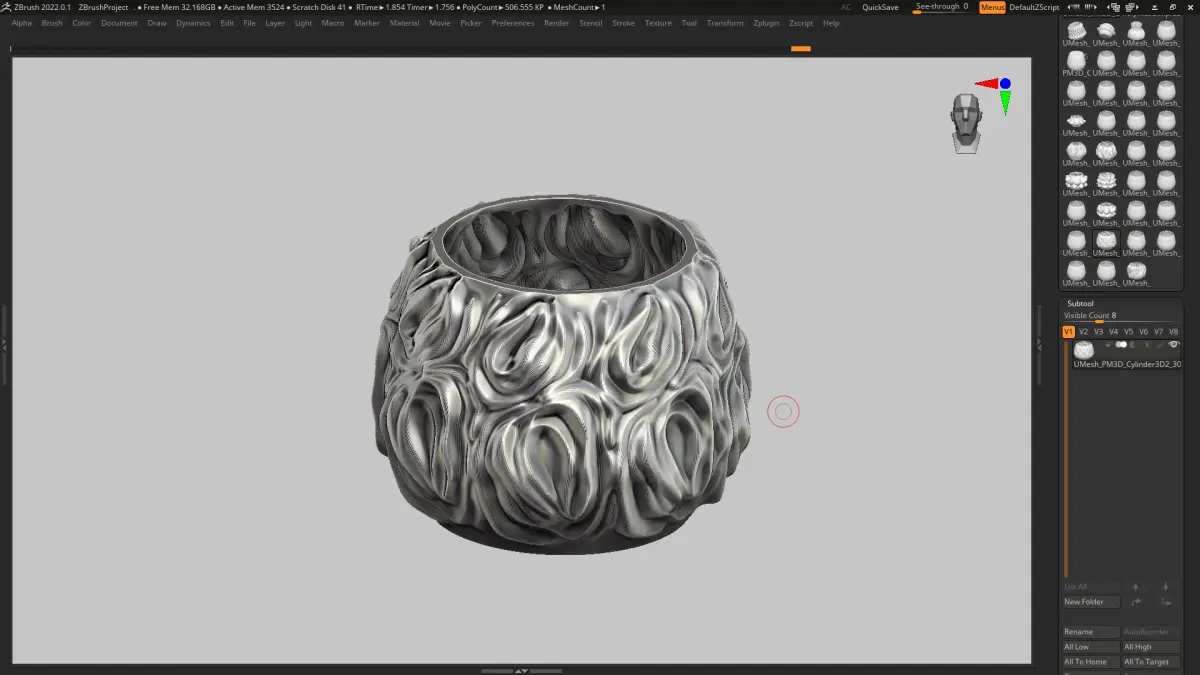This screenshot has width=1200, height=675.
Task: Move subtool down with the down arrow
Action: [x=1165, y=587]
